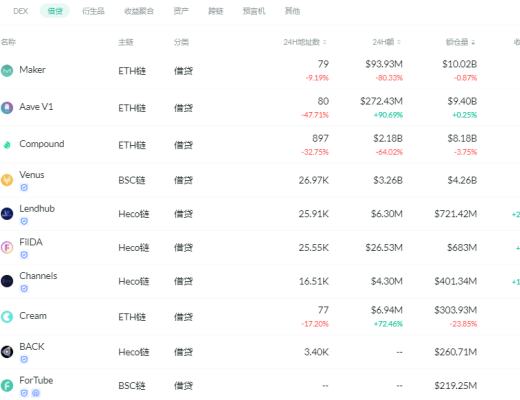Click the Maker project logo
This screenshot has width=520, height=400.
(7, 71)
